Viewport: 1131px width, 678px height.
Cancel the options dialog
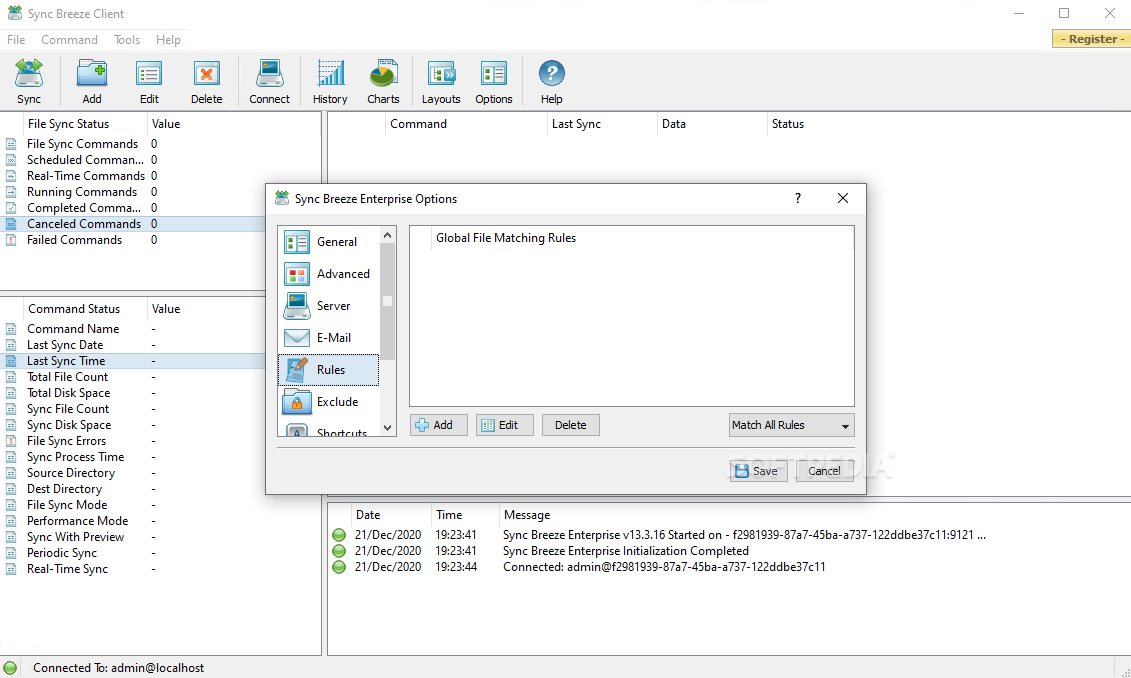824,471
